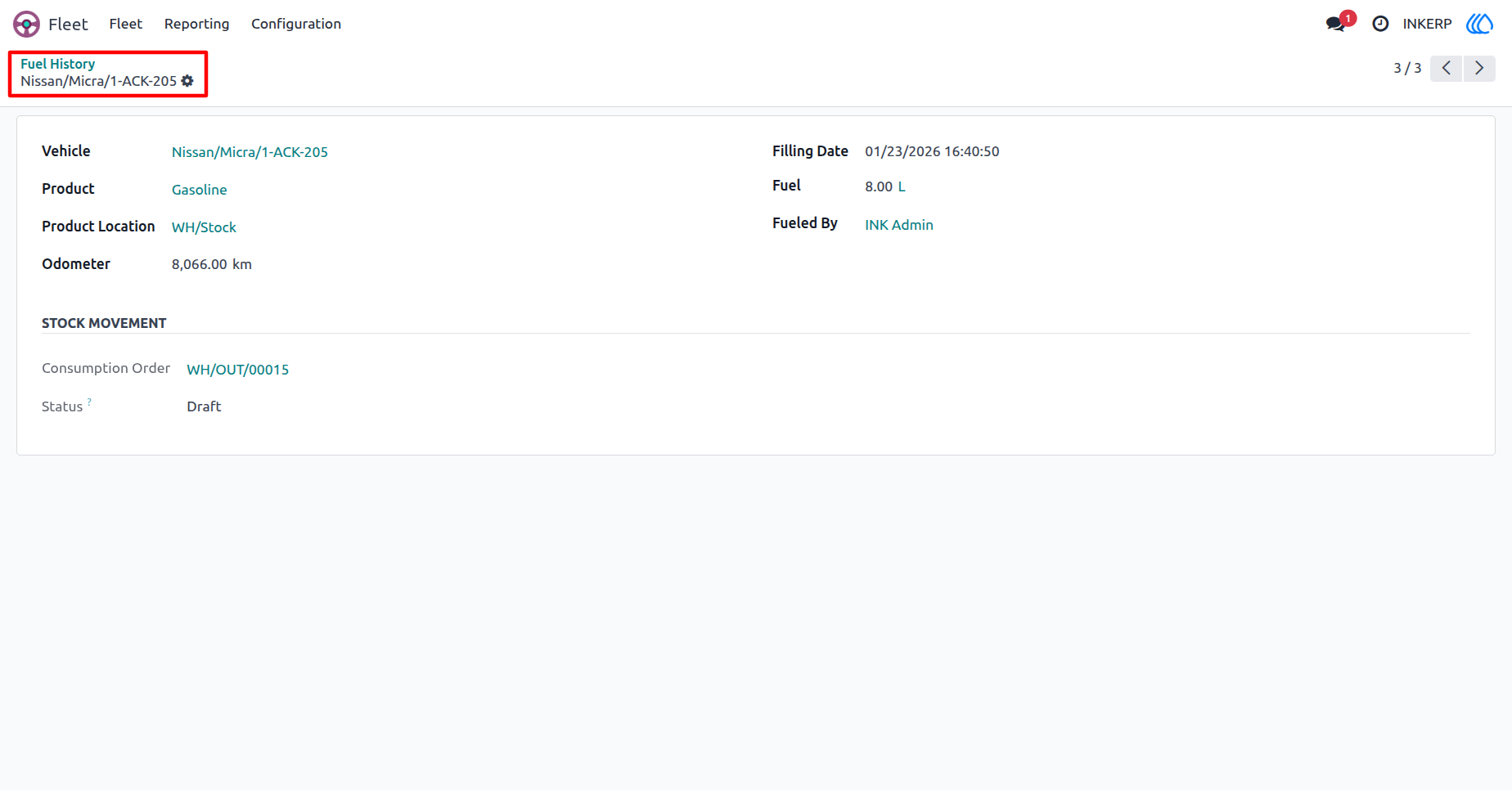Click the Fuel field label

pos(786,186)
